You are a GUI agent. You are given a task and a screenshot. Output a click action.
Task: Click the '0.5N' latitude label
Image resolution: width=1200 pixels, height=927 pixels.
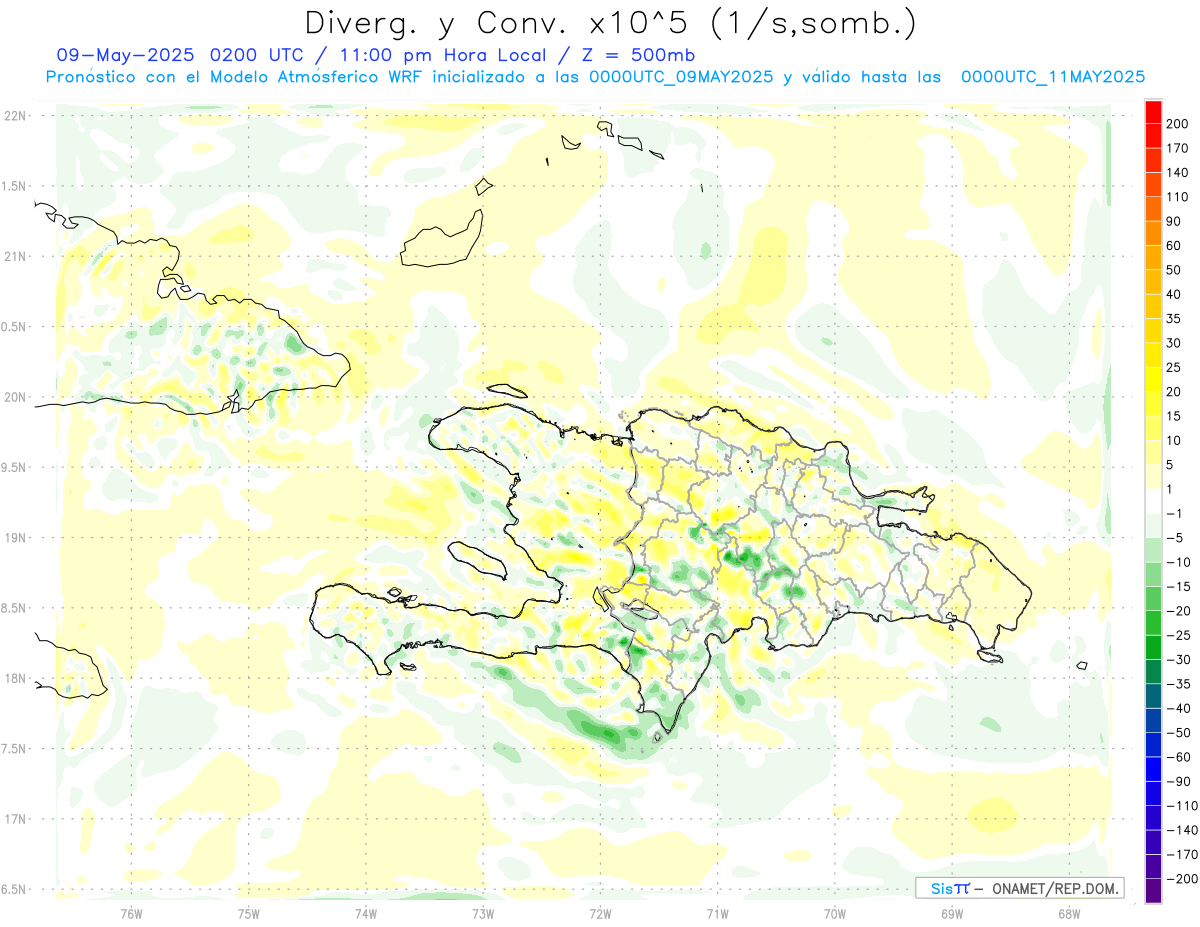15,327
